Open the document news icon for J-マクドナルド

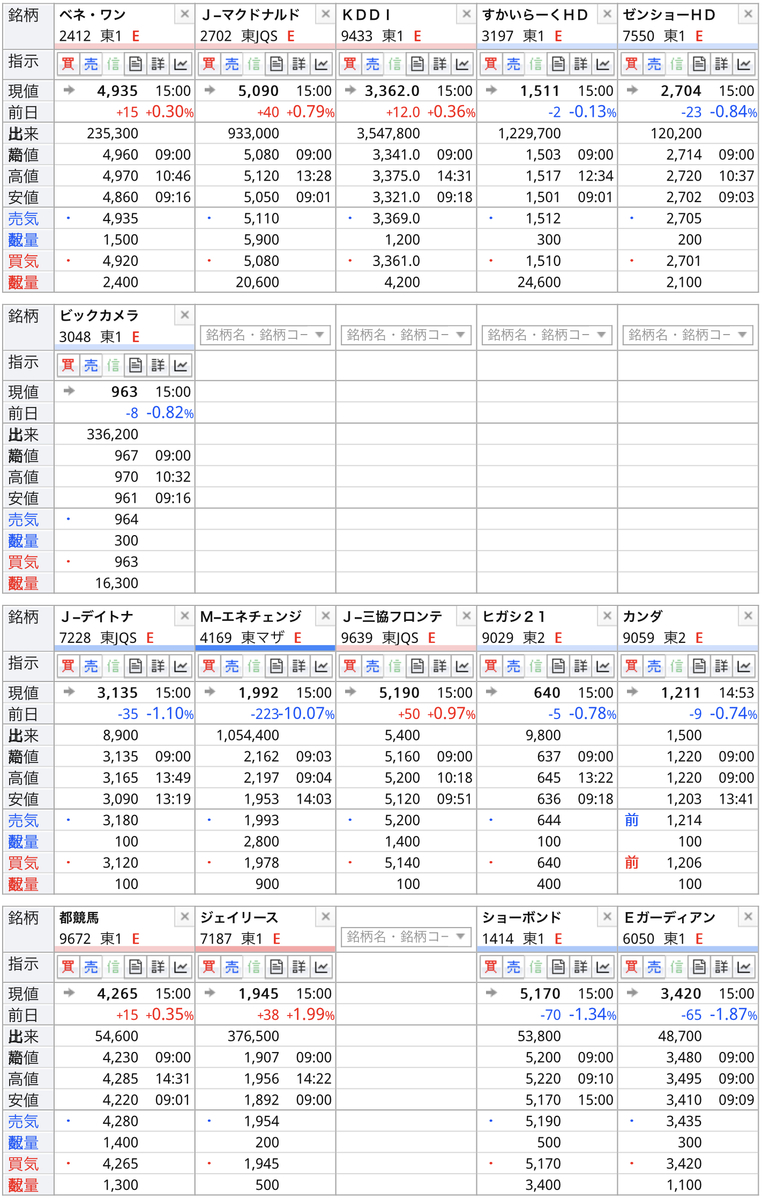coord(276,64)
